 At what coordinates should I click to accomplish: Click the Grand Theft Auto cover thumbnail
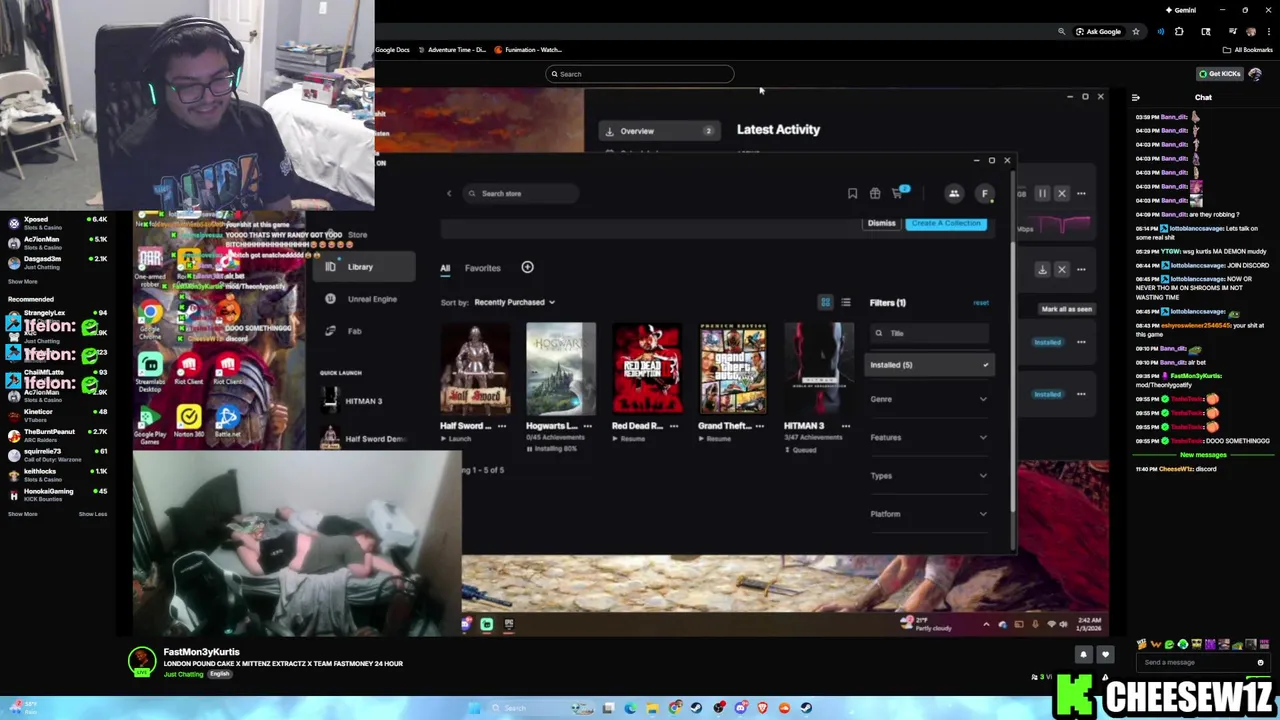pyautogui.click(x=733, y=368)
